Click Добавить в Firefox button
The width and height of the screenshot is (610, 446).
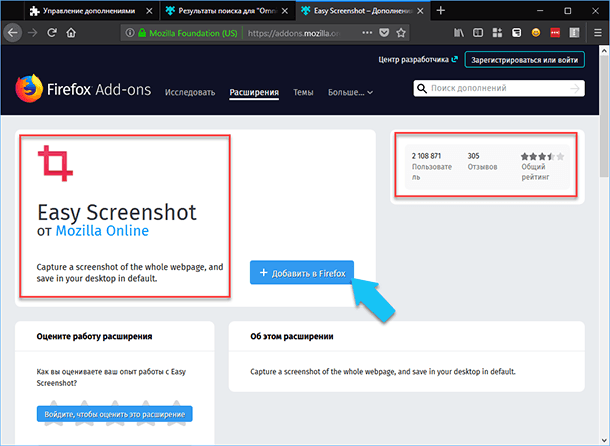[x=301, y=273]
